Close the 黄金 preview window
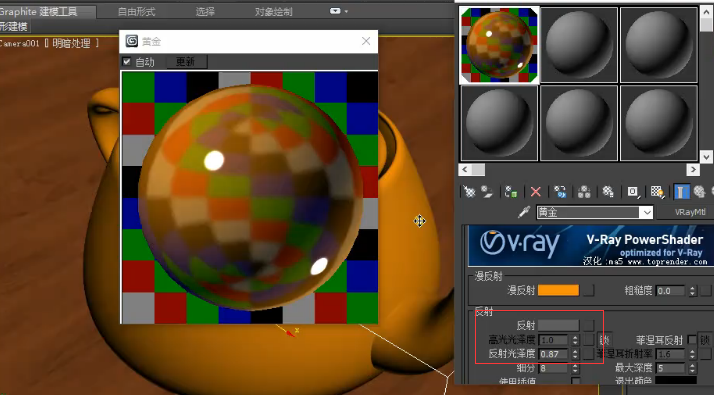Screen dimensions: 714x395 (366, 41)
